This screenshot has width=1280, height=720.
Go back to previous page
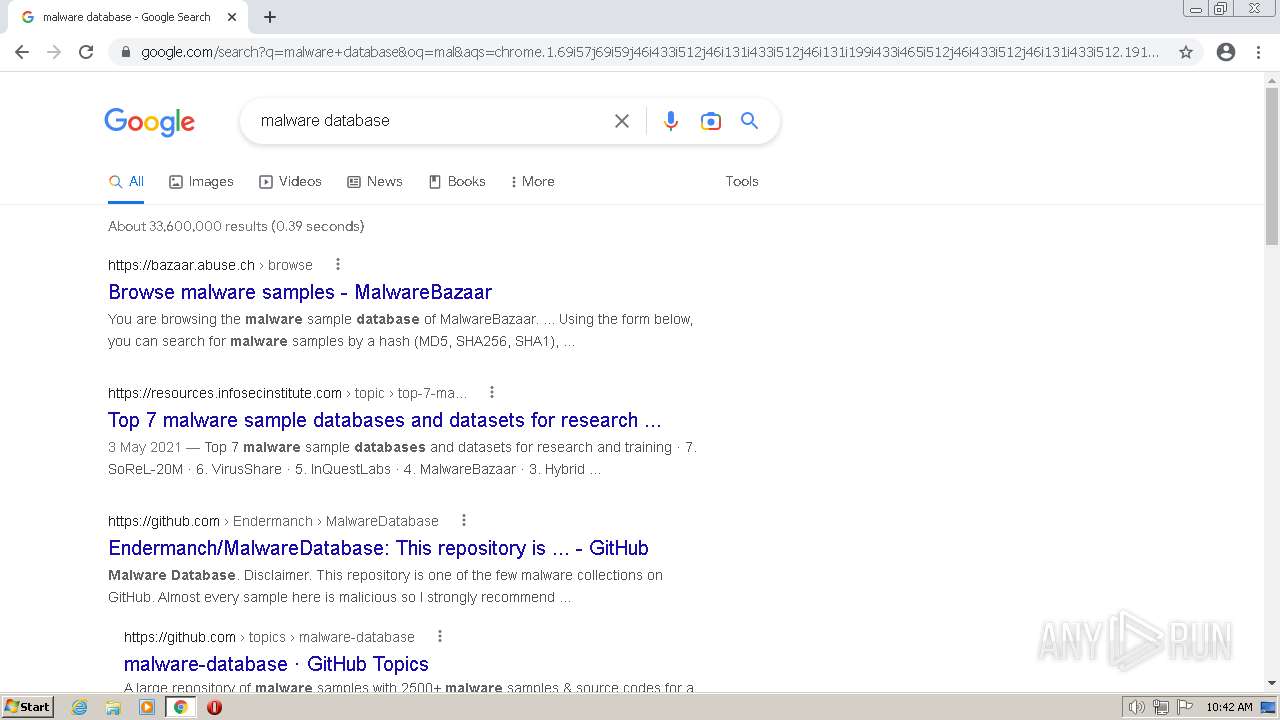pyautogui.click(x=22, y=52)
